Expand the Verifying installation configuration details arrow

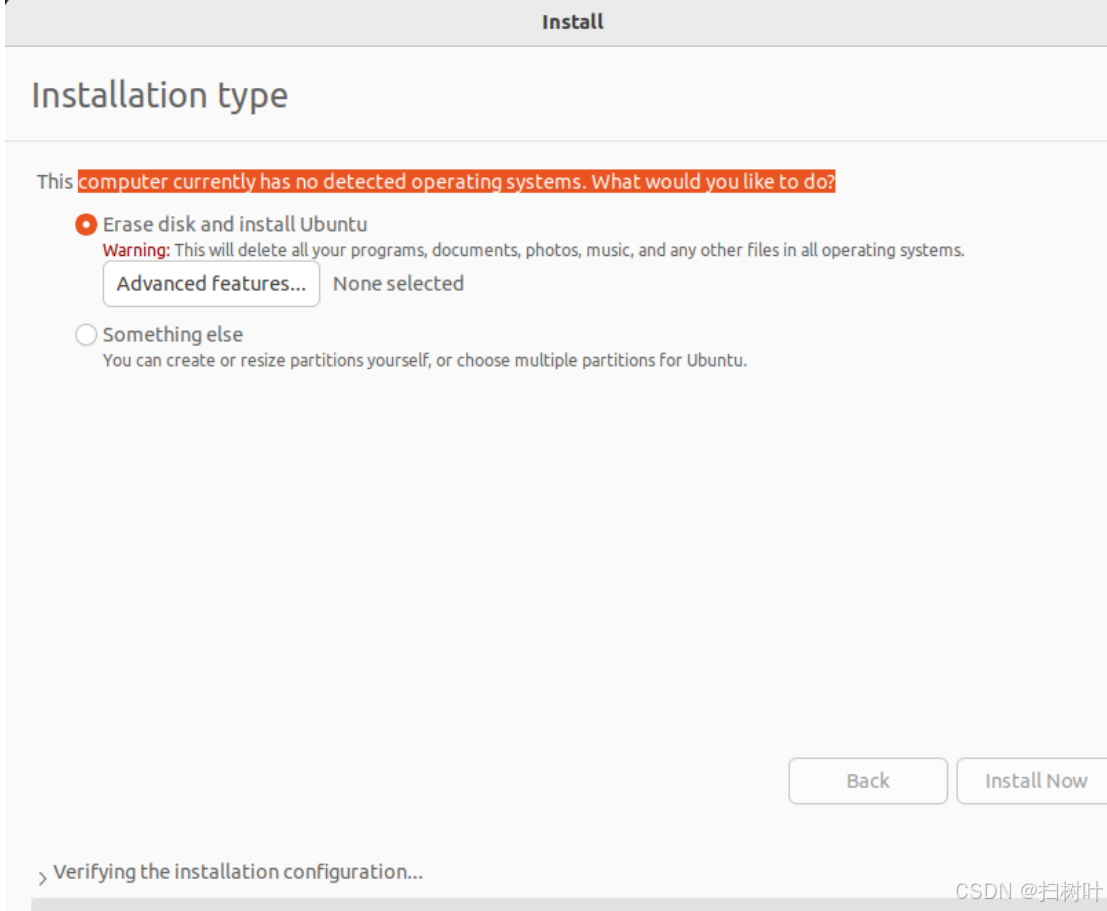(42, 877)
